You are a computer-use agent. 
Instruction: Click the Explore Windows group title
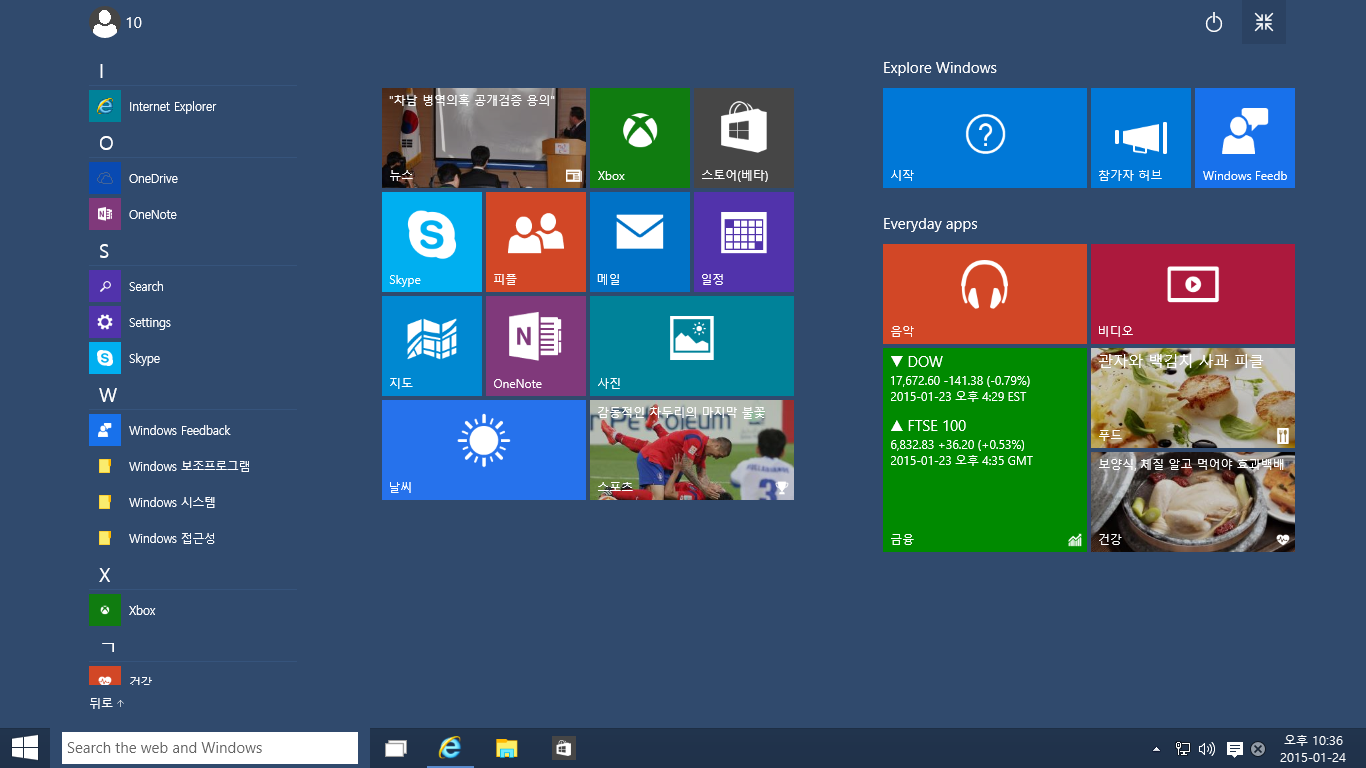[x=940, y=68]
